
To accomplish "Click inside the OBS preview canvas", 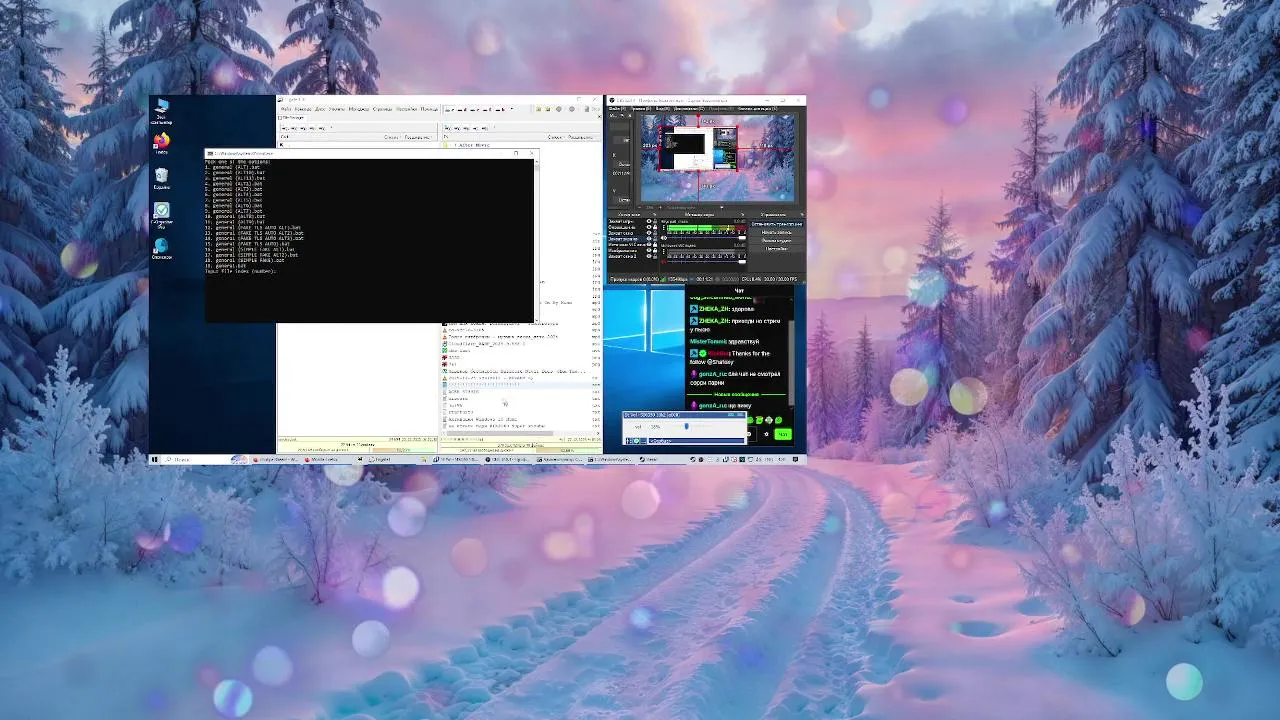I will pyautogui.click(x=717, y=158).
